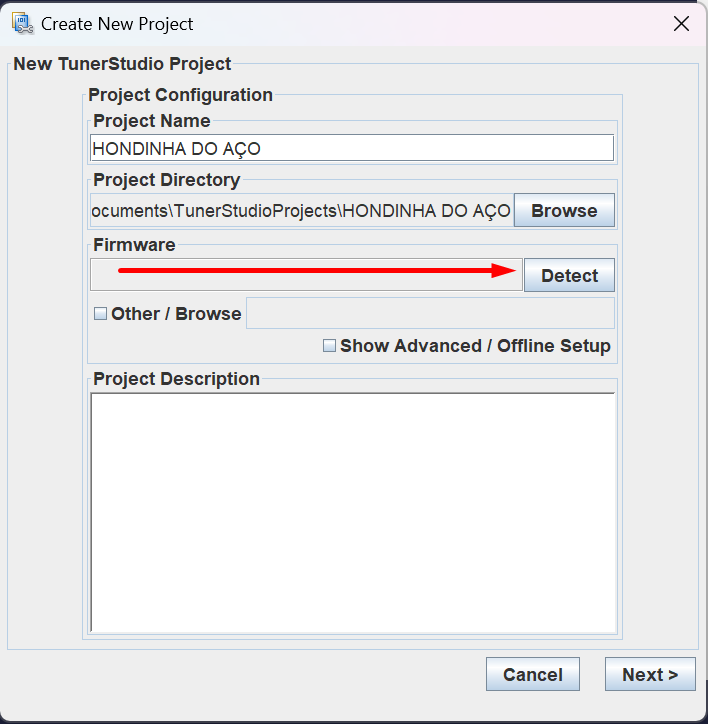Detect the firmware automatically

coord(569,275)
